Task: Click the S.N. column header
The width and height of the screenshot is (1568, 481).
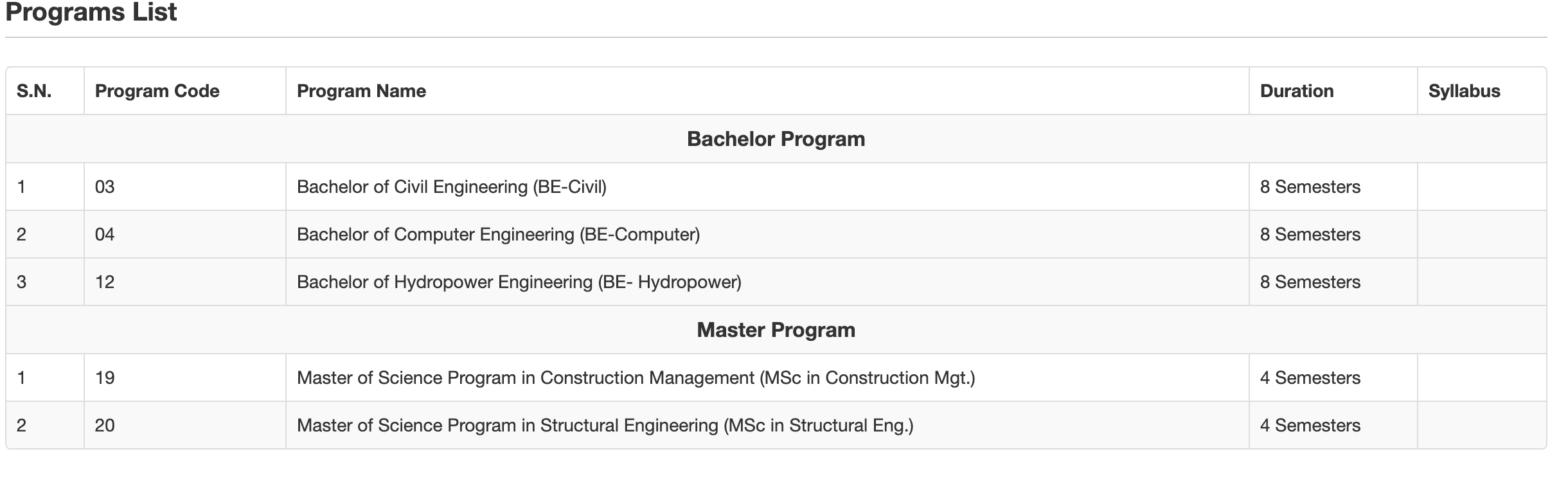Action: point(34,91)
